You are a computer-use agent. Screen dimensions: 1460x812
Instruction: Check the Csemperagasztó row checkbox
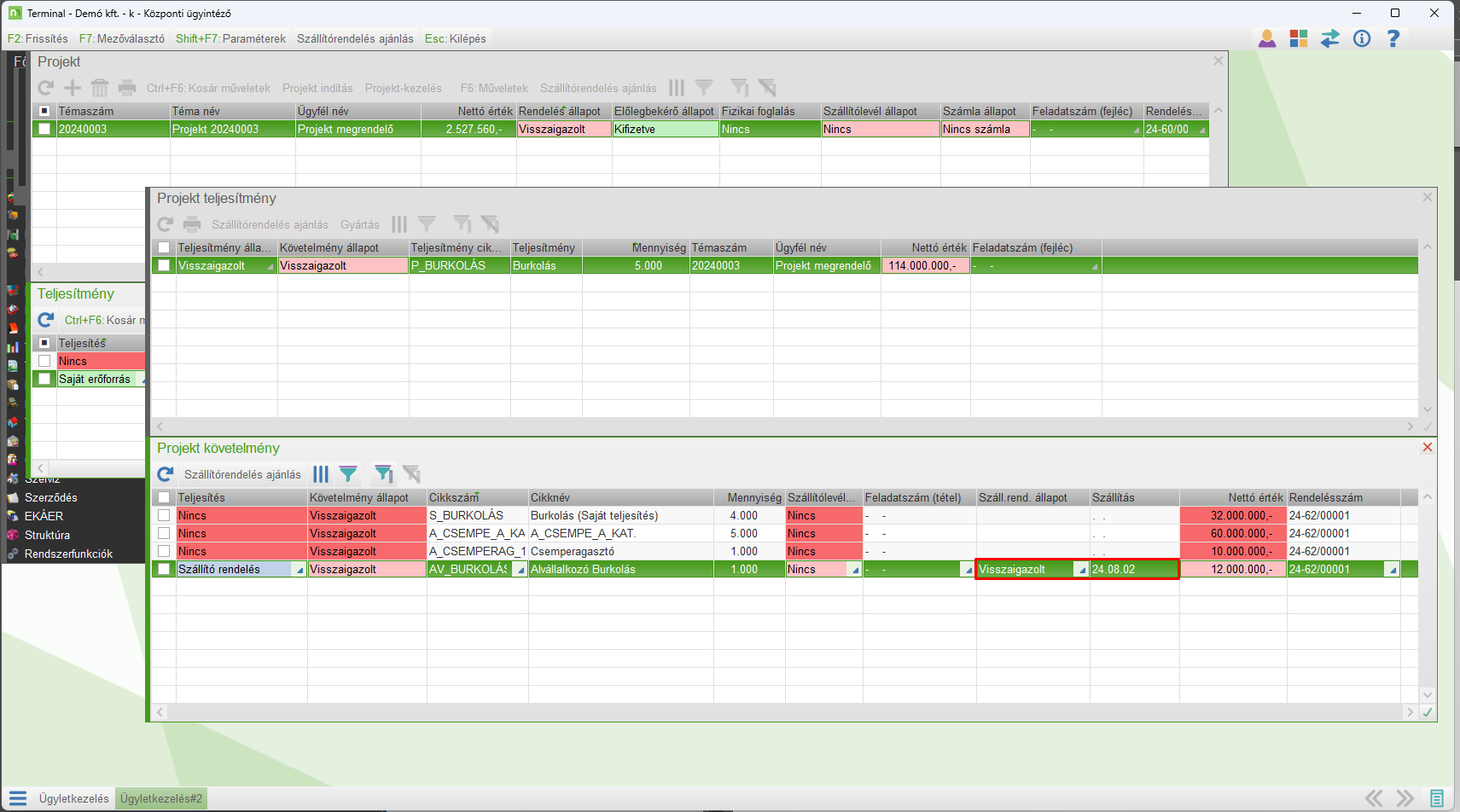pos(164,551)
